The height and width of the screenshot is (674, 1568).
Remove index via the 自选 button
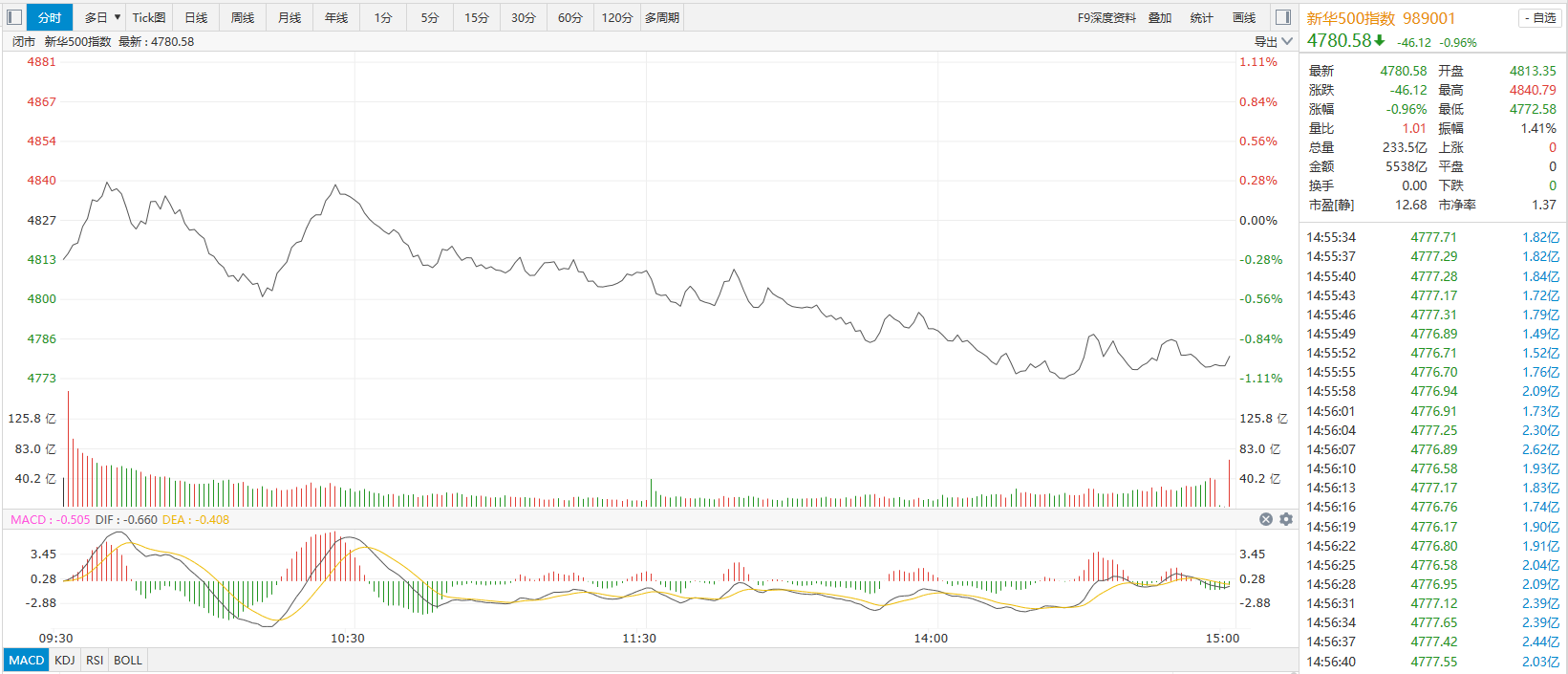pyautogui.click(x=1539, y=18)
